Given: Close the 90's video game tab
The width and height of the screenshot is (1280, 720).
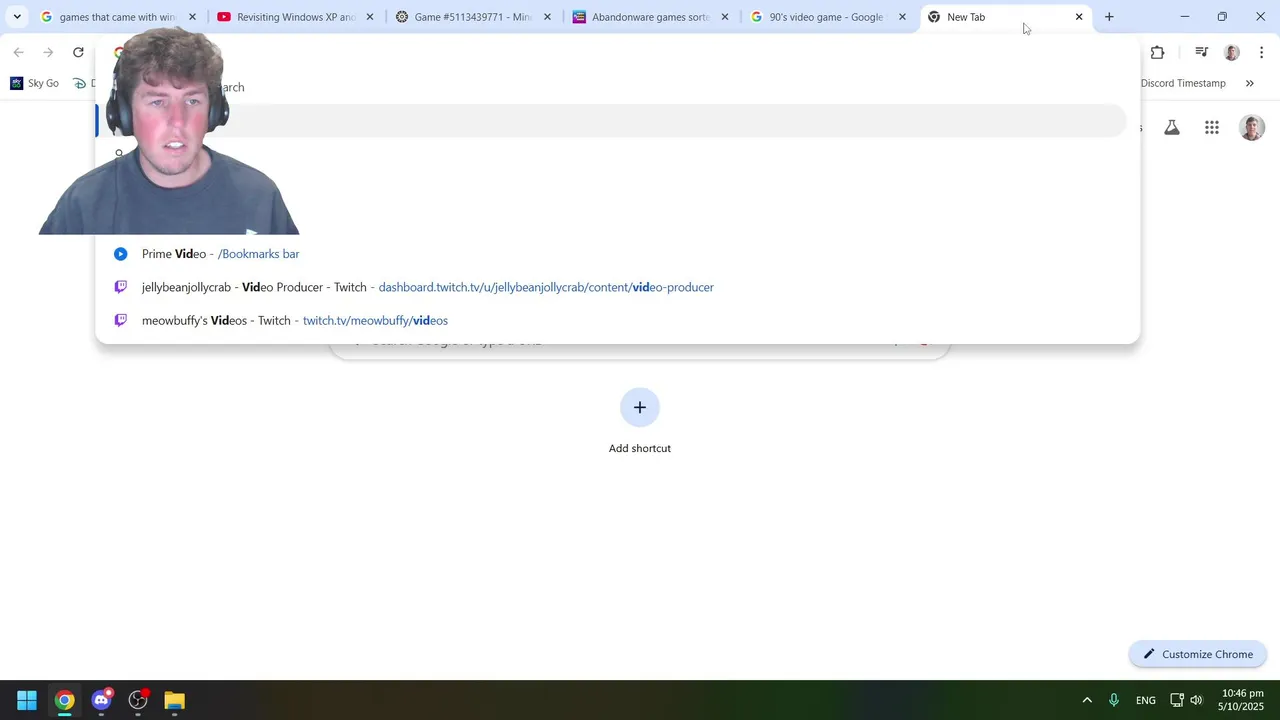Looking at the screenshot, I should pyautogui.click(x=902, y=17).
